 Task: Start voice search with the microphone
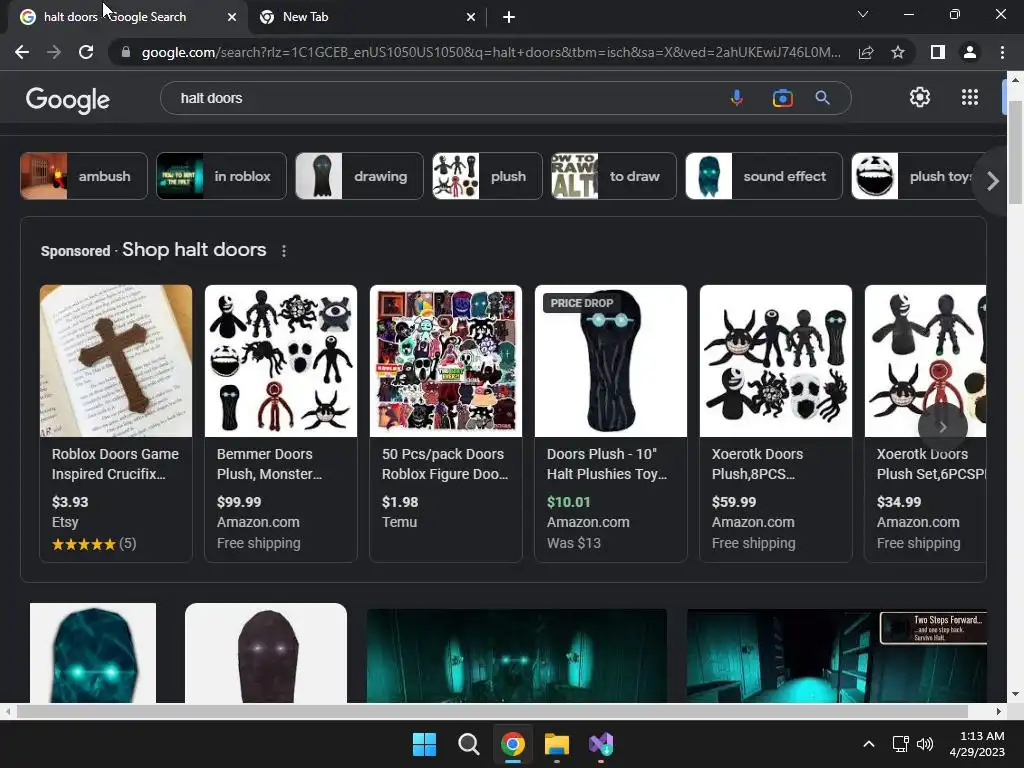737,98
